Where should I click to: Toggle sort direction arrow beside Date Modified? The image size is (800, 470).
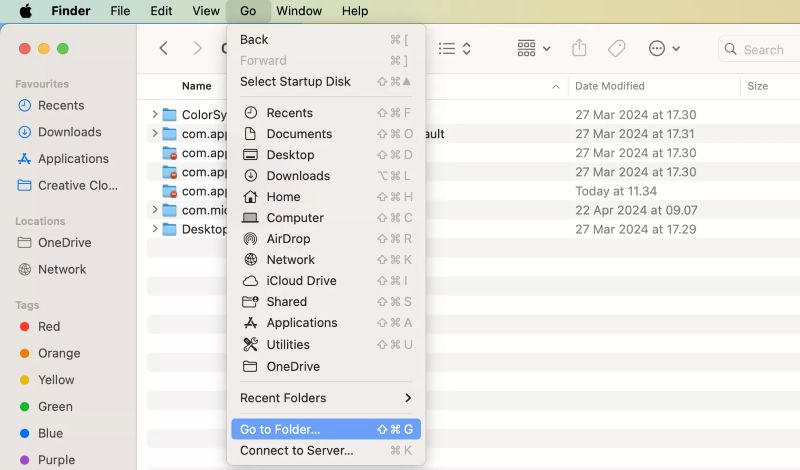[x=556, y=87]
